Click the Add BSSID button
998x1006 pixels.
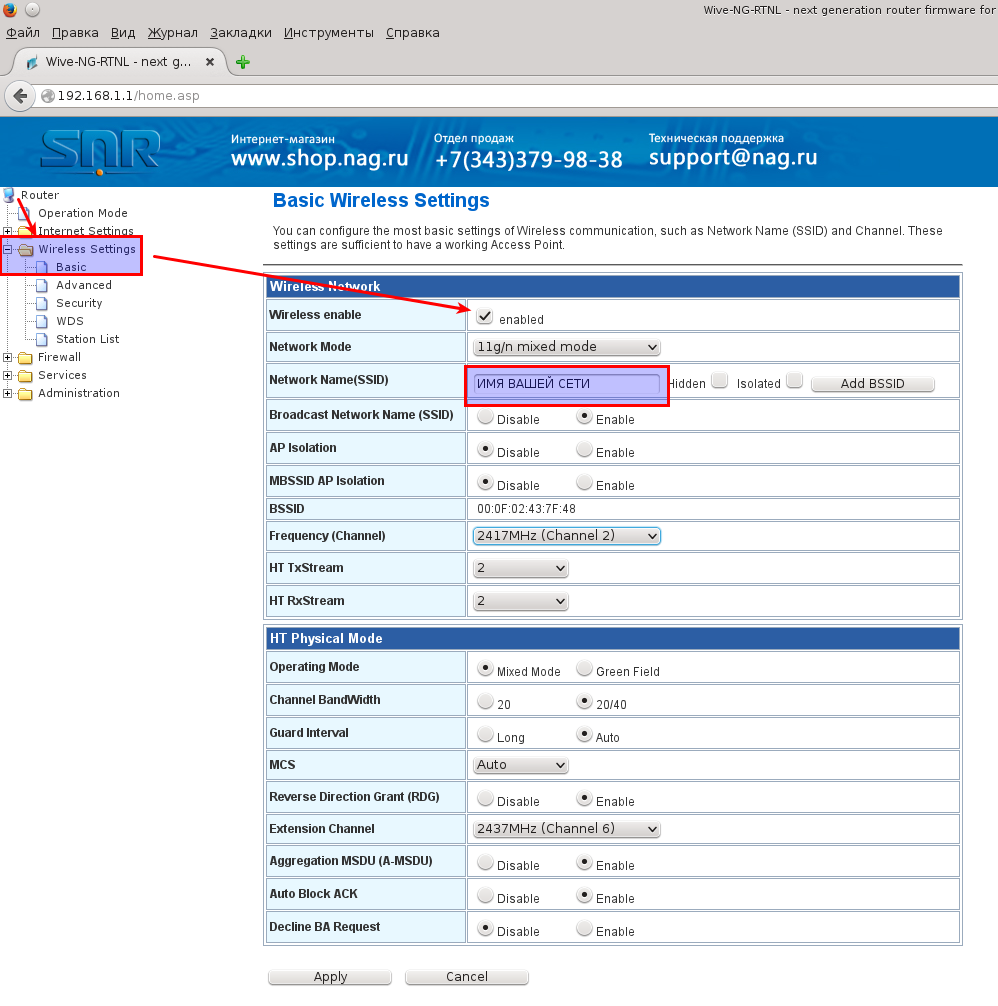coord(872,384)
